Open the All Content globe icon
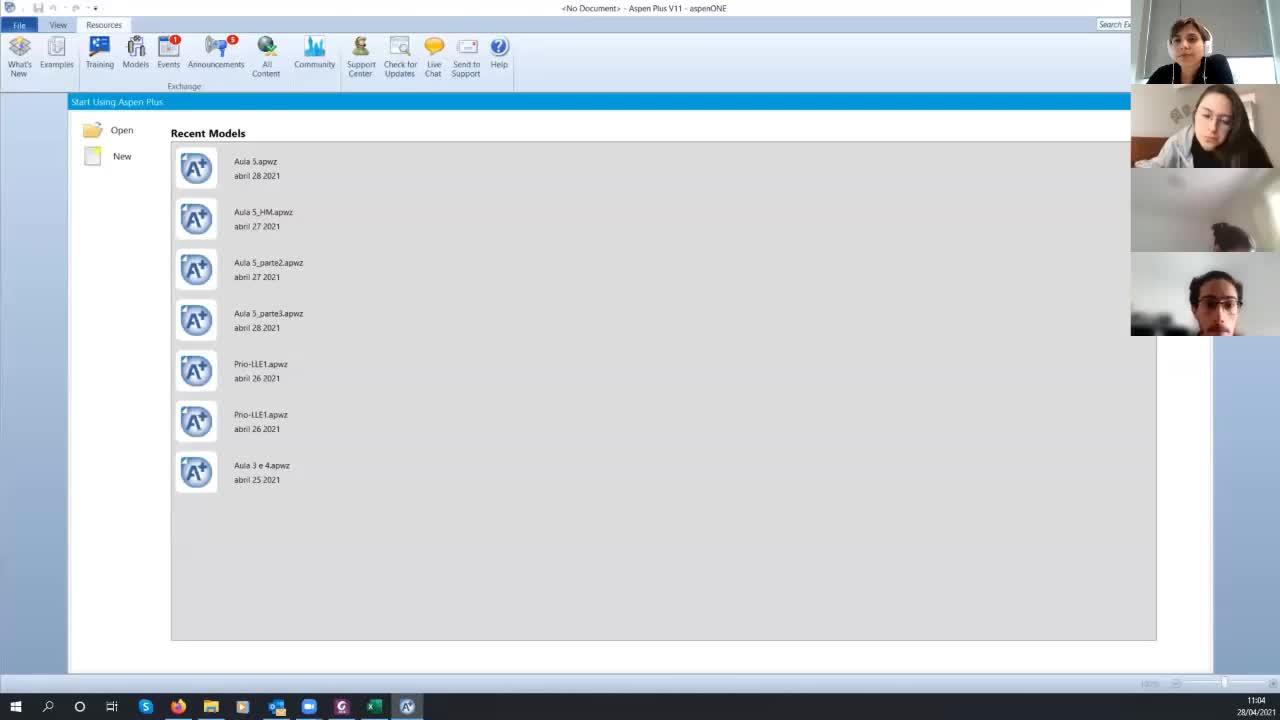The width and height of the screenshot is (1280, 720). 266,56
